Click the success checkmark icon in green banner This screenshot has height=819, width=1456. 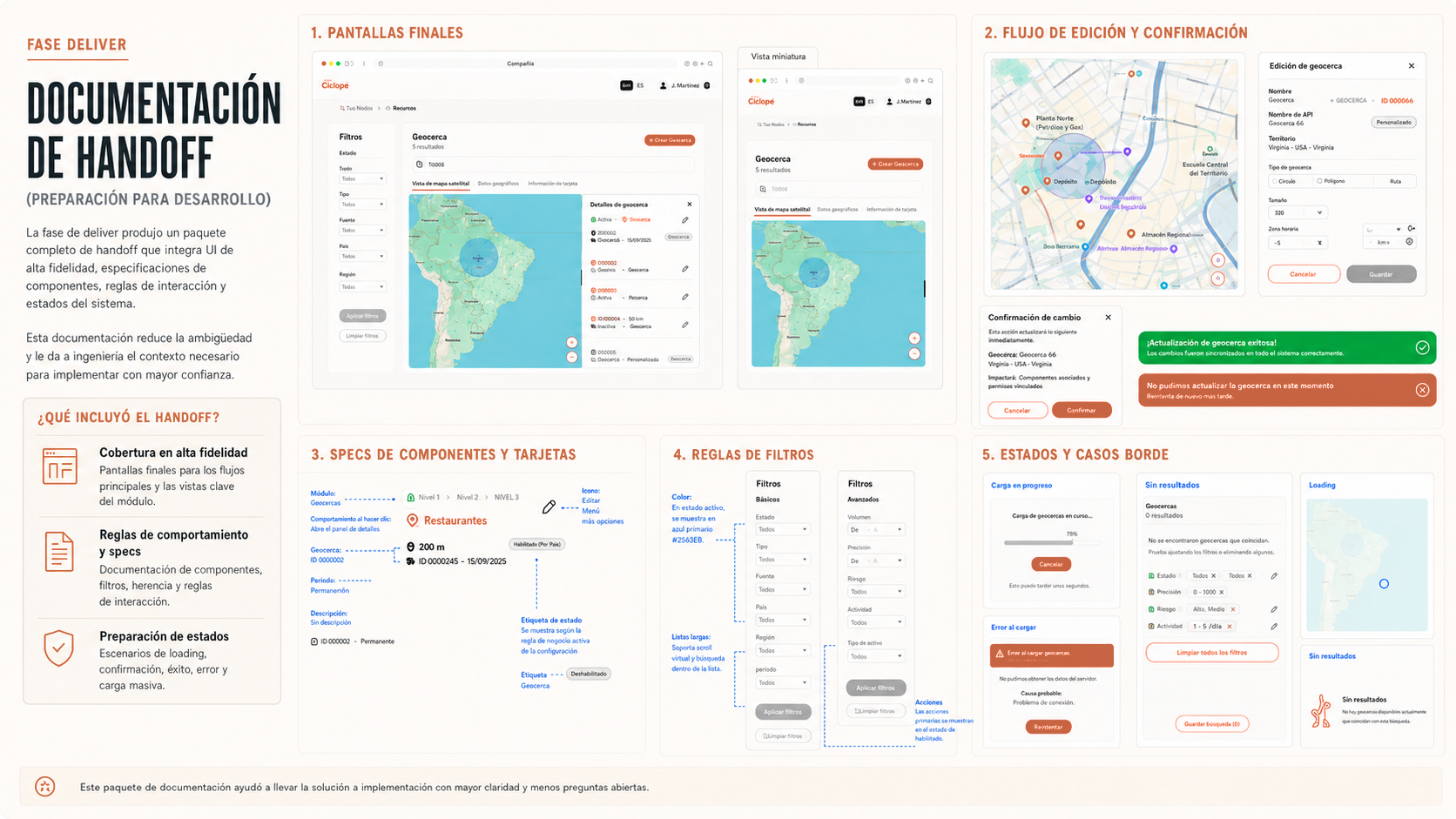pos(1422,348)
